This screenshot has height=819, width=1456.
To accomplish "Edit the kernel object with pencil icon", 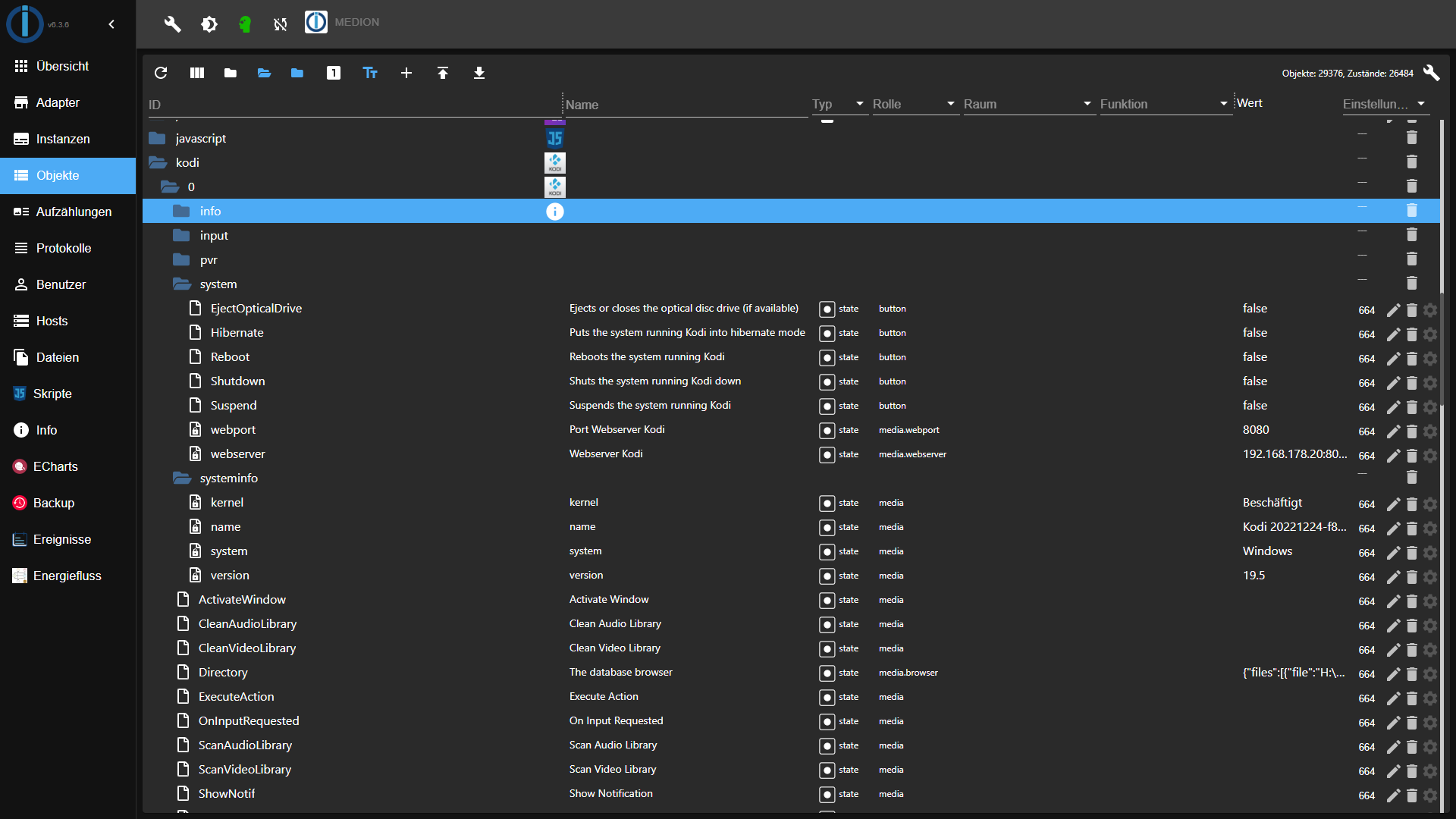I will 1394,504.
